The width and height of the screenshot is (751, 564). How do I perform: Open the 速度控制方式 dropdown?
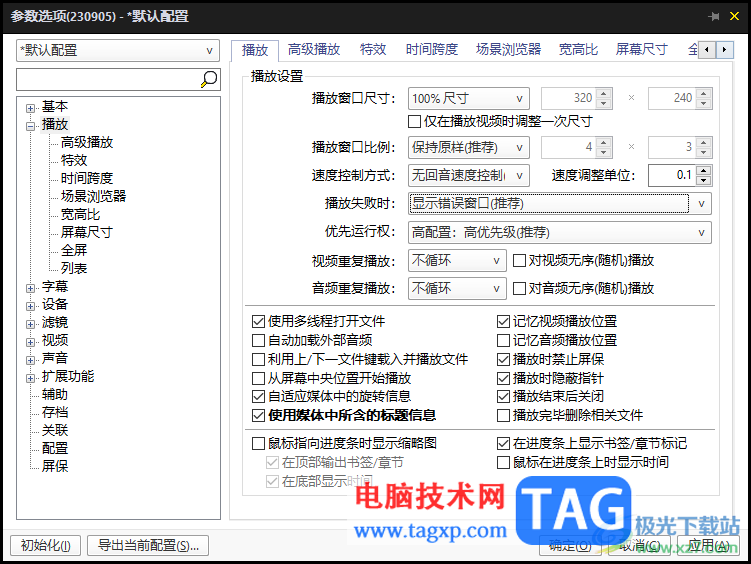click(x=468, y=175)
